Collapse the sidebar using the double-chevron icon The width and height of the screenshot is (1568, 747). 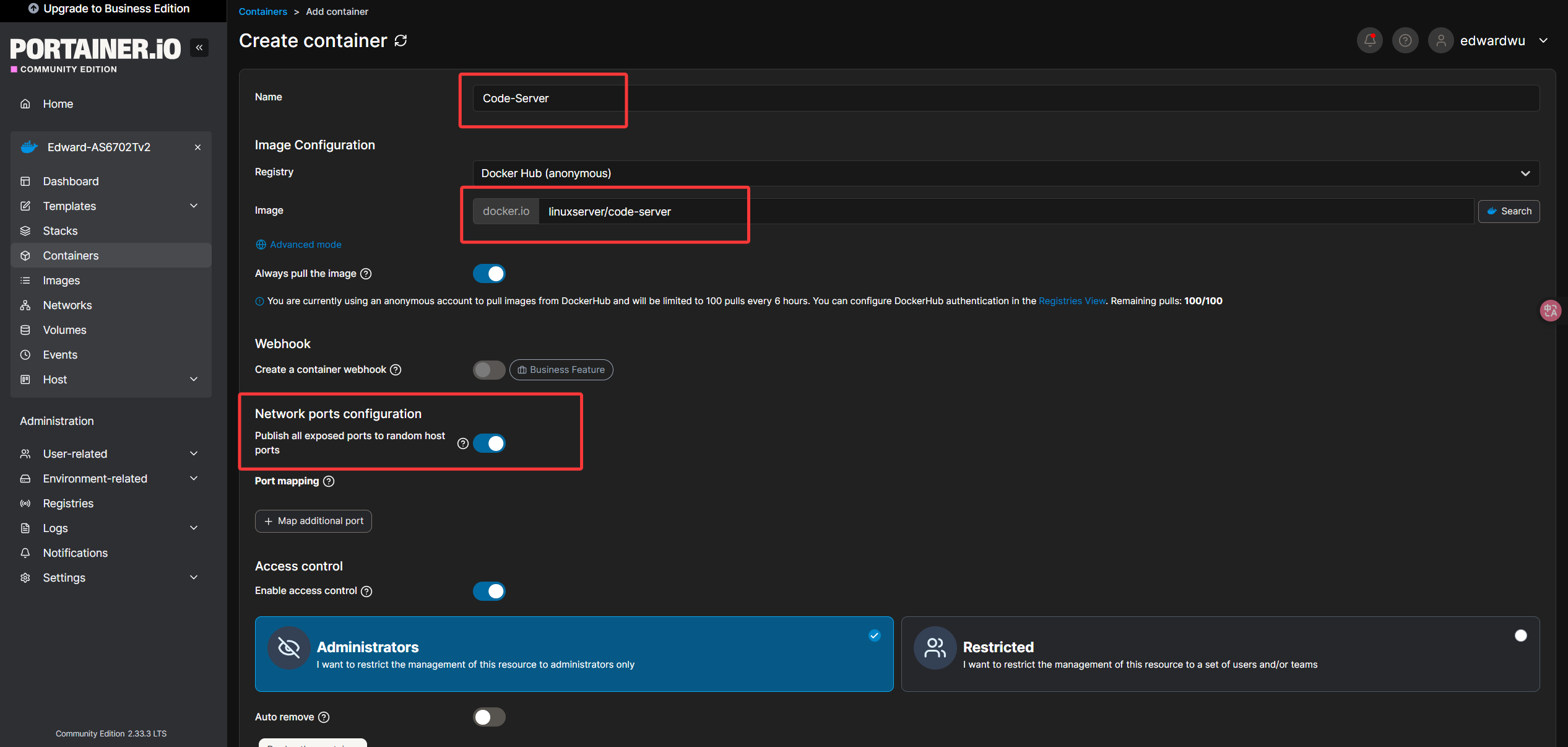pos(199,48)
